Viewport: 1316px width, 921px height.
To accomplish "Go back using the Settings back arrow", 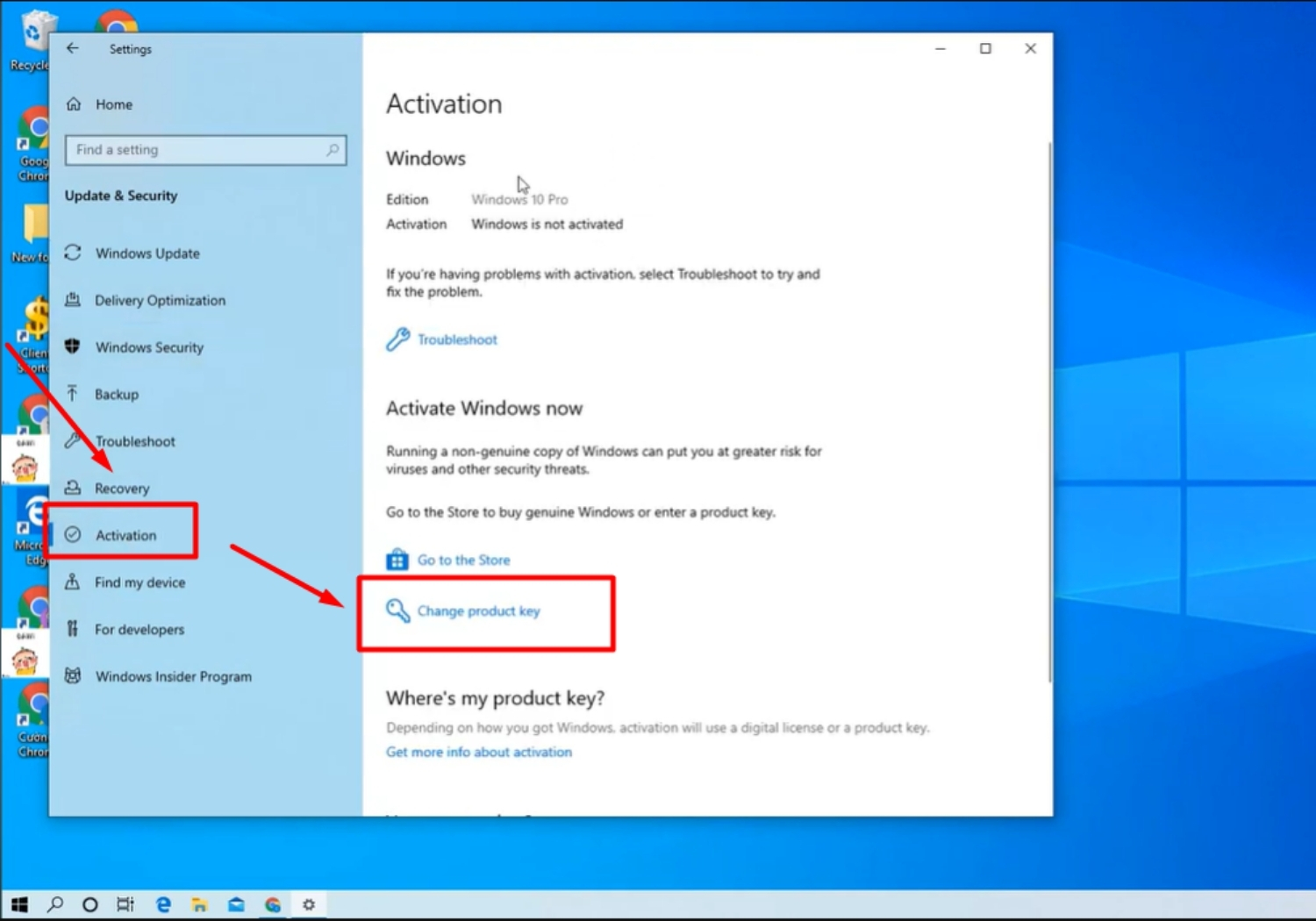I will [73, 49].
